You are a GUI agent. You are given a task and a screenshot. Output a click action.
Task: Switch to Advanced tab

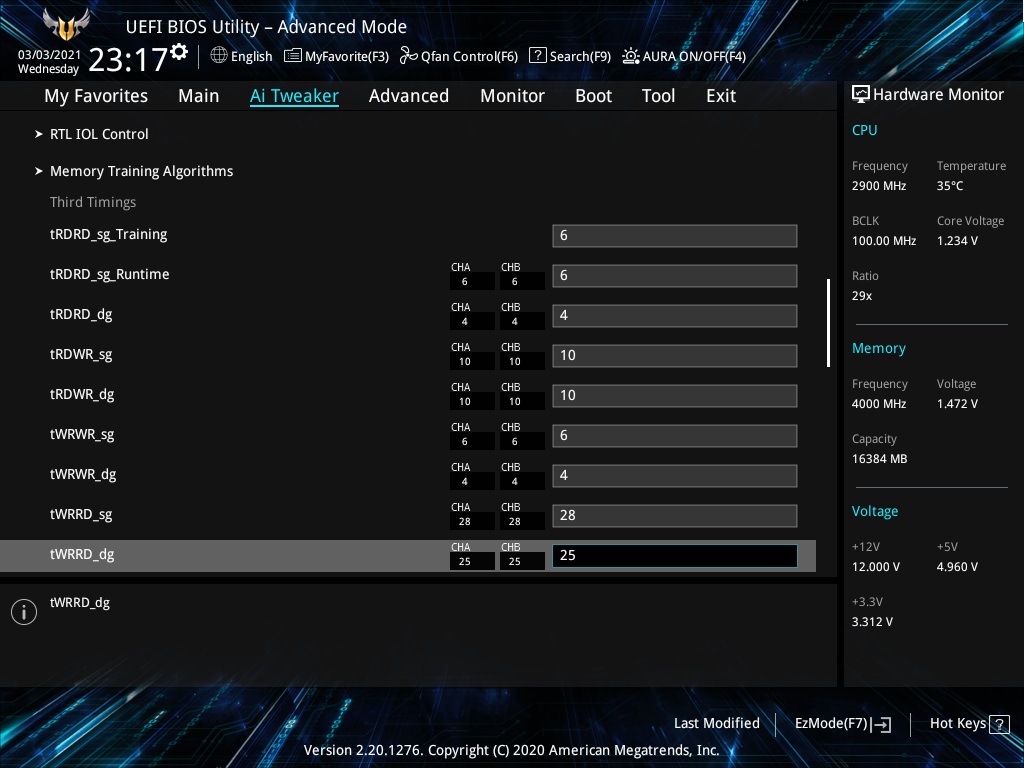coord(409,96)
